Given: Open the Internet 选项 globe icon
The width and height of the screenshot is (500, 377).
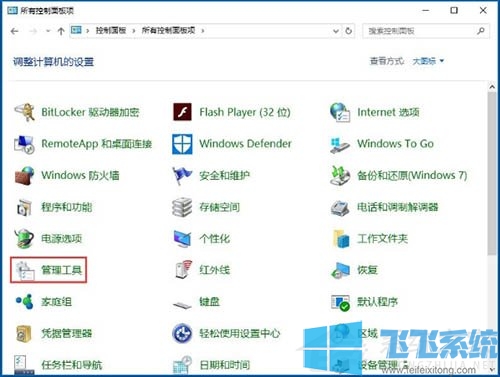Looking at the screenshot, I should coord(340,112).
